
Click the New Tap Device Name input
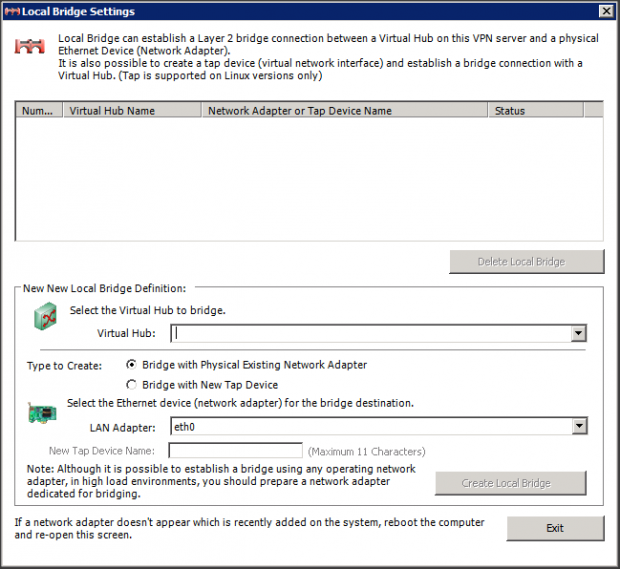click(236, 451)
